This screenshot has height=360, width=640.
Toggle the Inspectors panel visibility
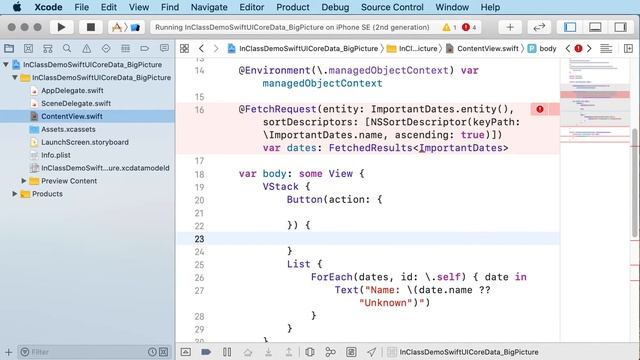coord(620,27)
